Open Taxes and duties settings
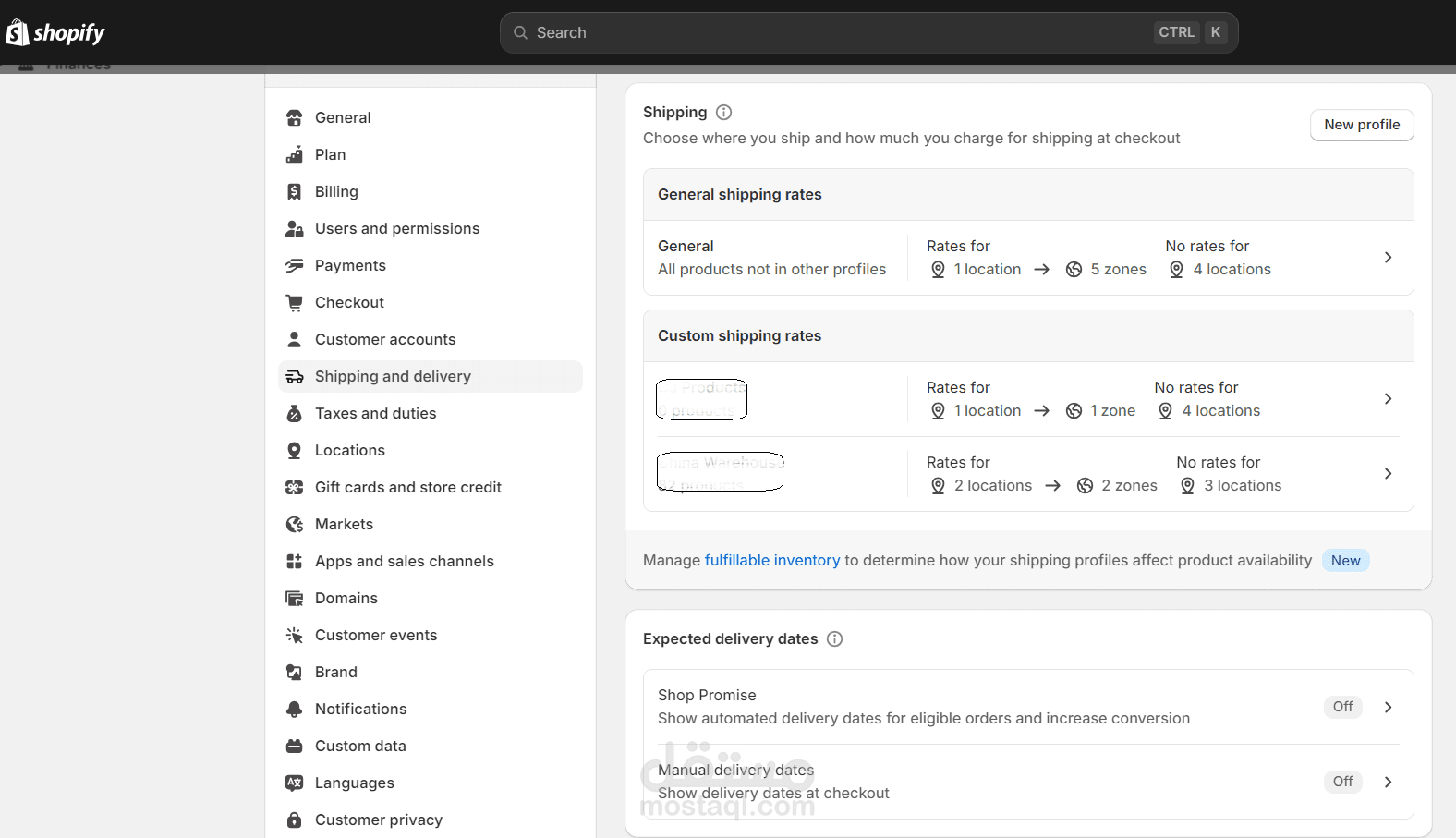Image resolution: width=1456 pixels, height=838 pixels. [x=375, y=414]
